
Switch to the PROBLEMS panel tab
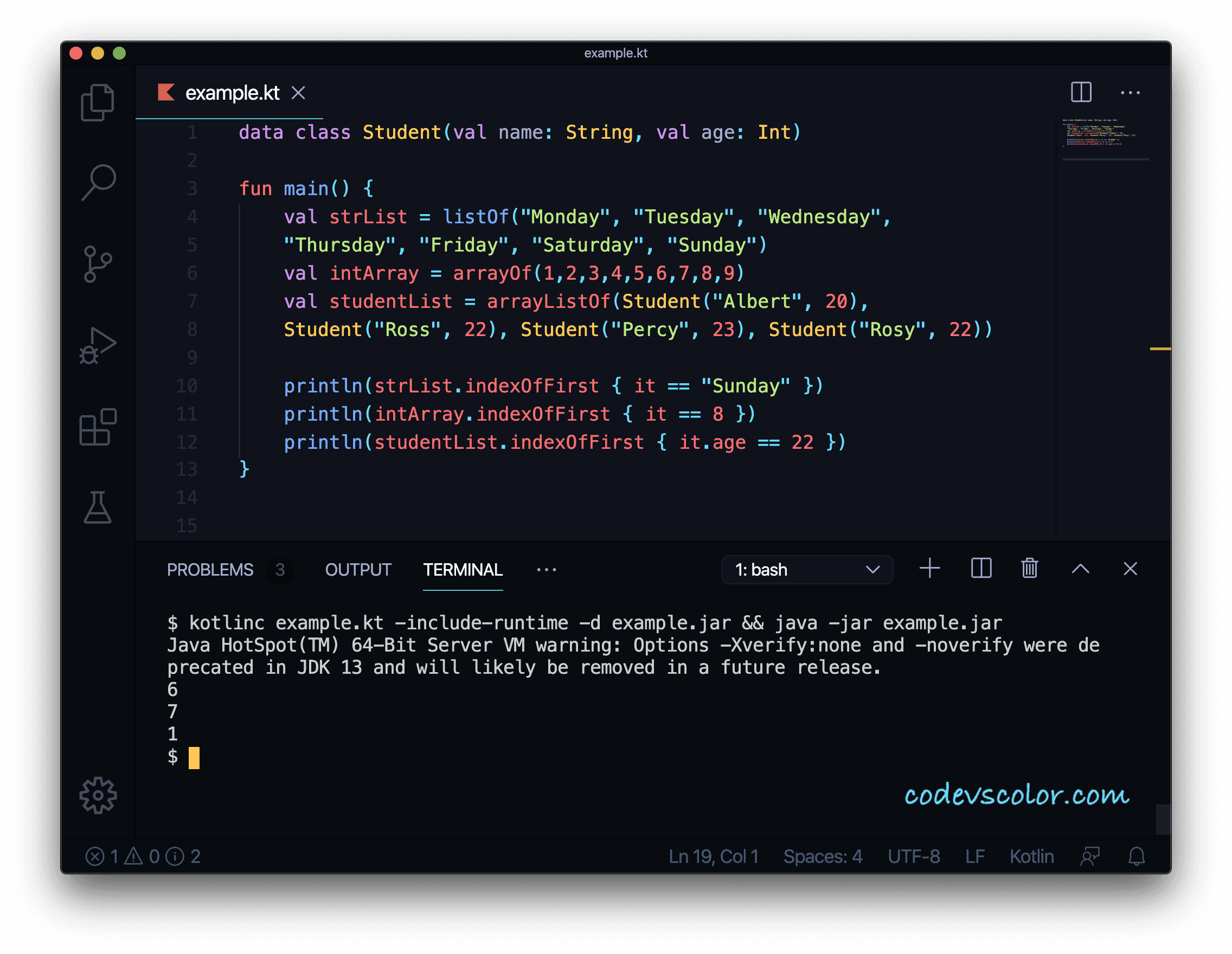[x=210, y=570]
